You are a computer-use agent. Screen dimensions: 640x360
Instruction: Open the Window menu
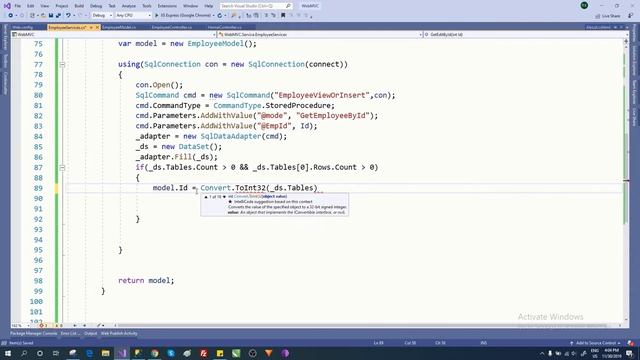pyautogui.click(x=190, y=6)
